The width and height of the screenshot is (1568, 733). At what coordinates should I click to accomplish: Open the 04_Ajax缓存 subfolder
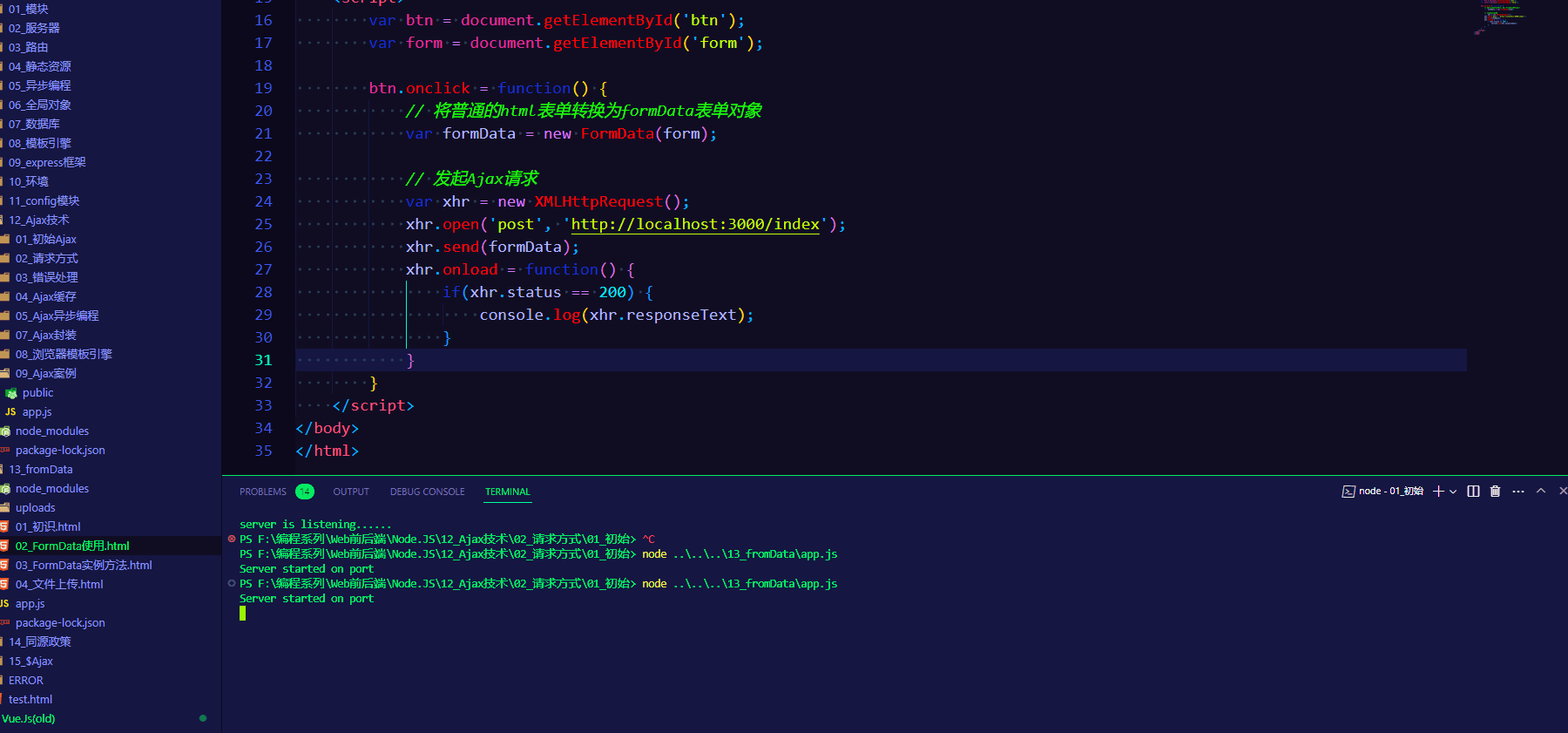coord(45,296)
